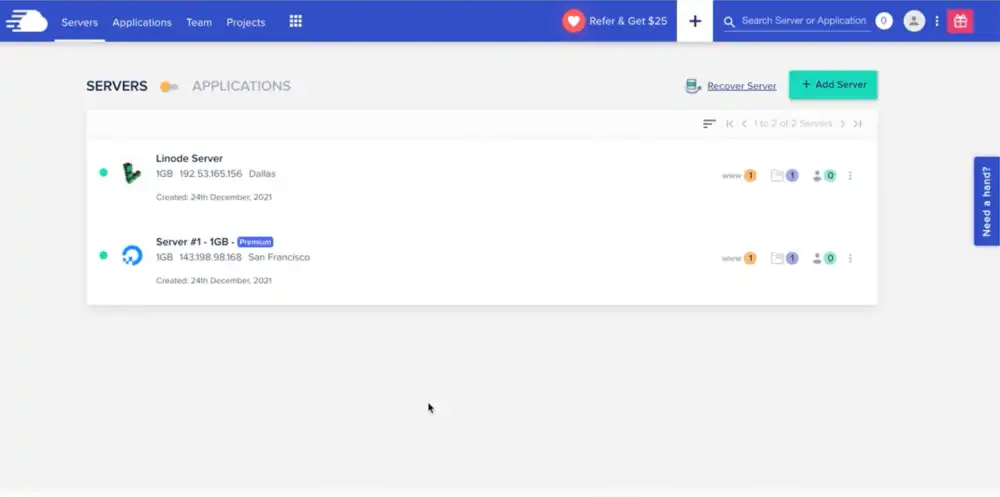Click the DigitalOcean provider logo

pyautogui.click(x=132, y=256)
